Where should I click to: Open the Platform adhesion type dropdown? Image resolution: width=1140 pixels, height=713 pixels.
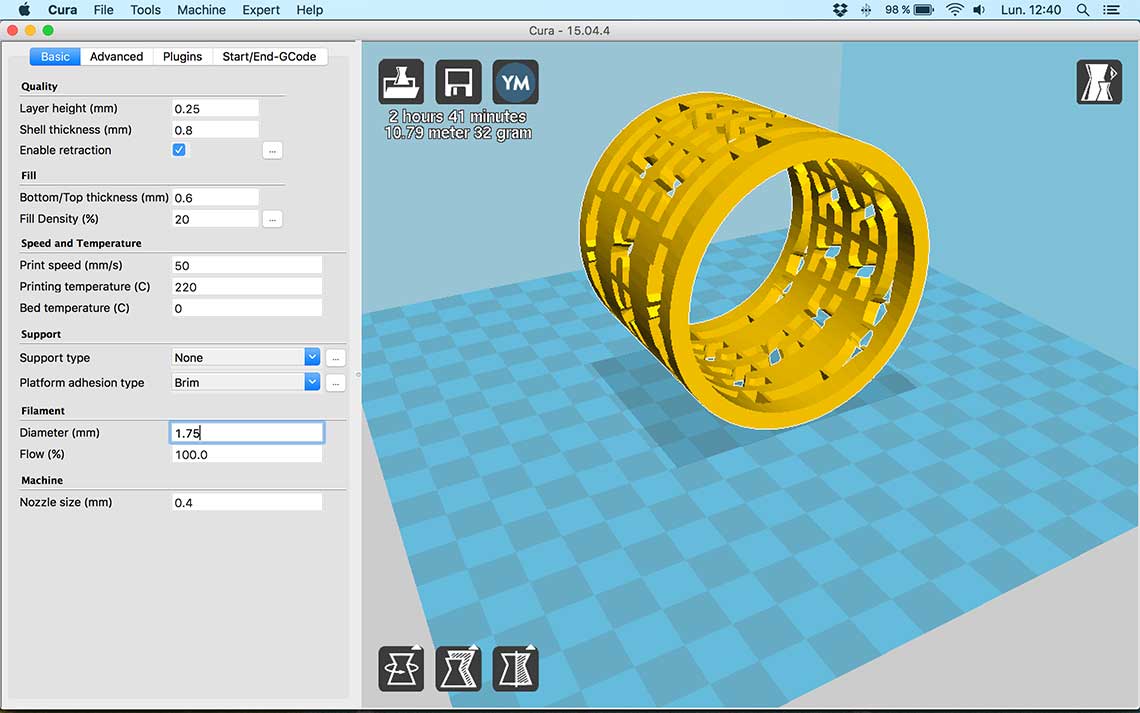[x=246, y=382]
